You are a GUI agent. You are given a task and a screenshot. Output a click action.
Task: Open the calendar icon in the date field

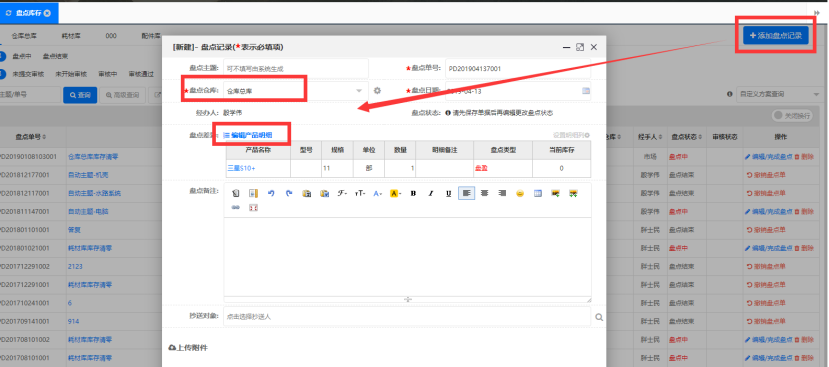(x=585, y=90)
